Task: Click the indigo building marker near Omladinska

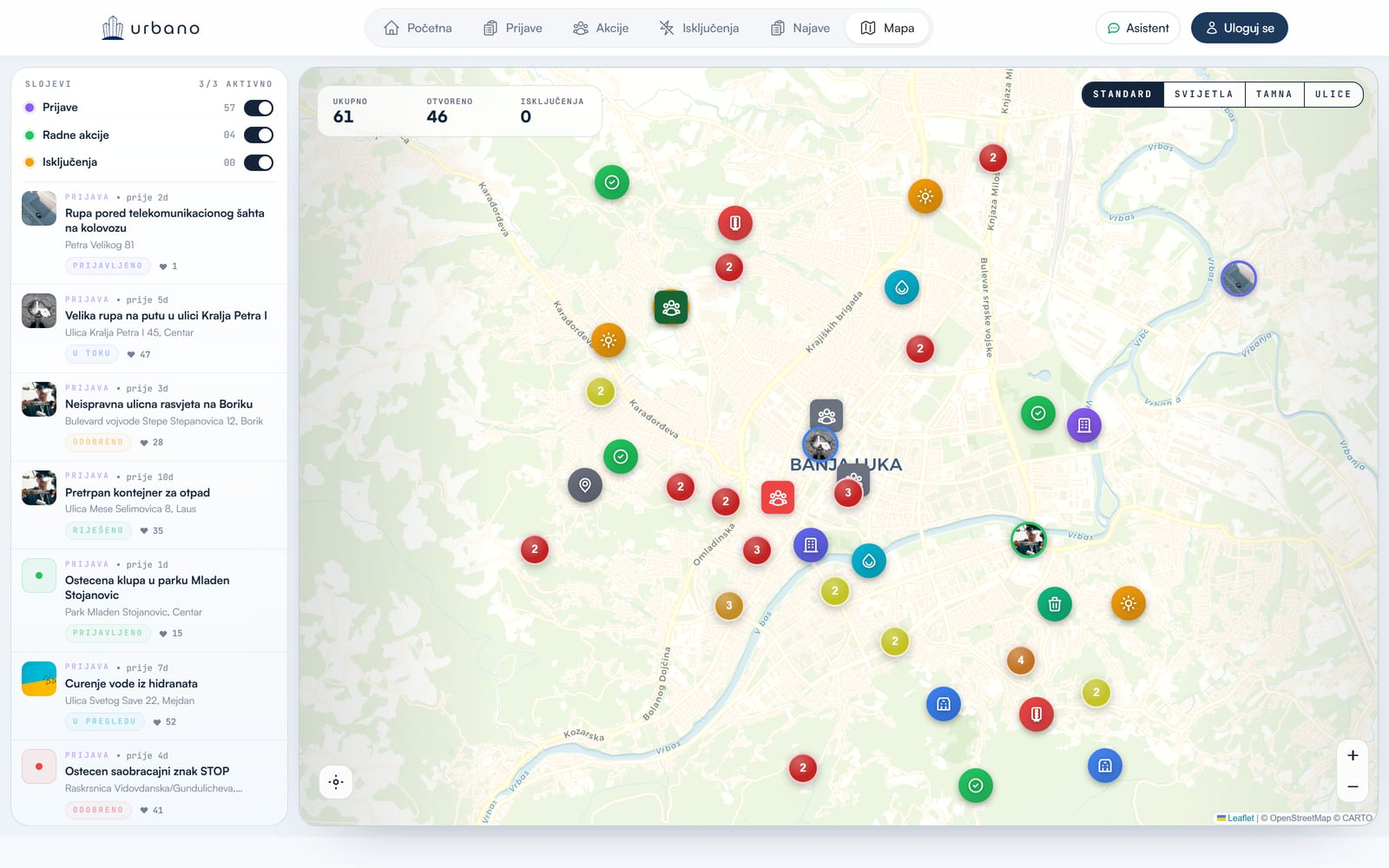Action: click(811, 545)
